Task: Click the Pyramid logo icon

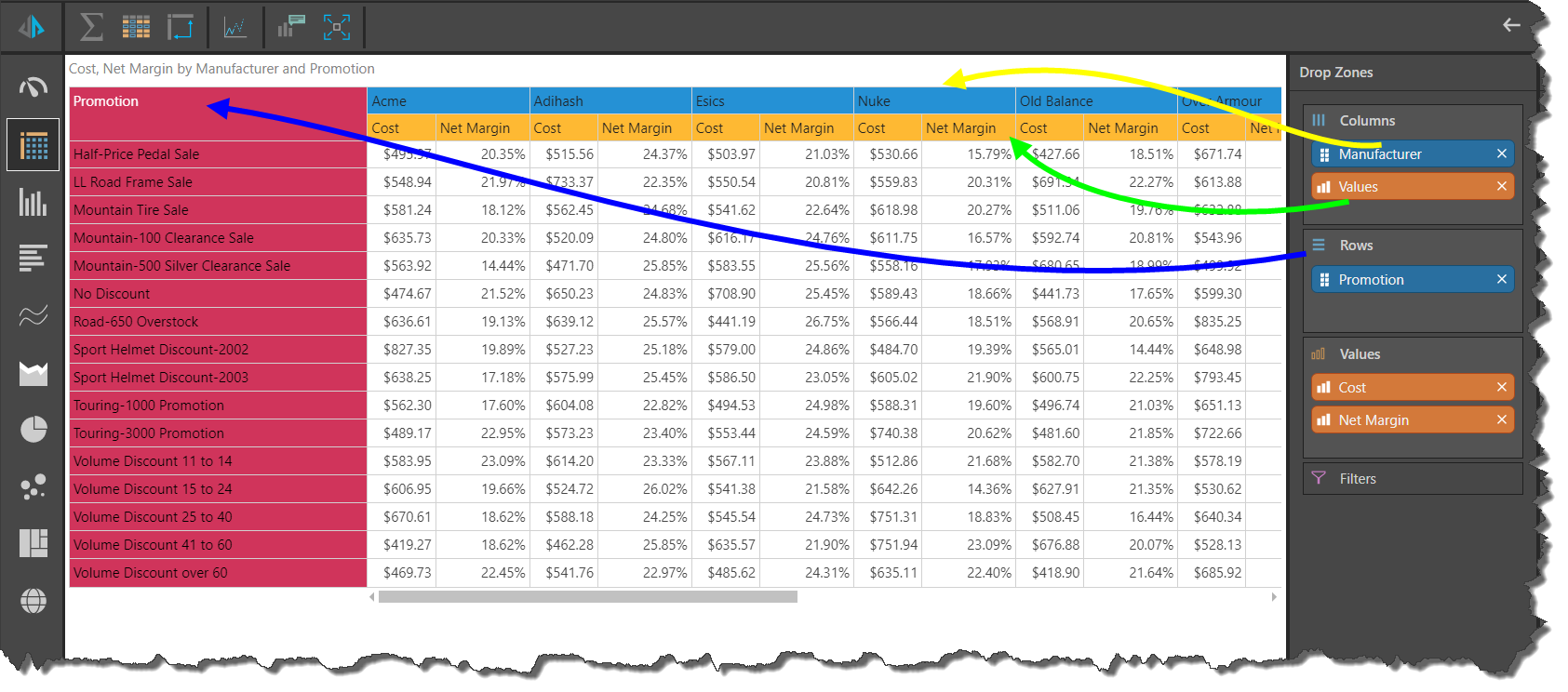Action: click(32, 26)
